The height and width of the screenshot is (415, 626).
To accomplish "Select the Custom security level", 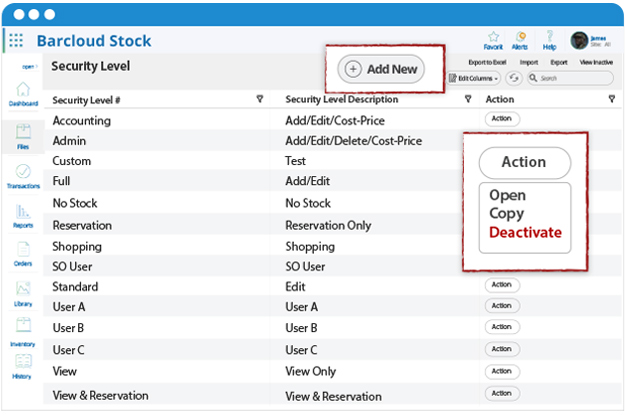I will (71, 161).
